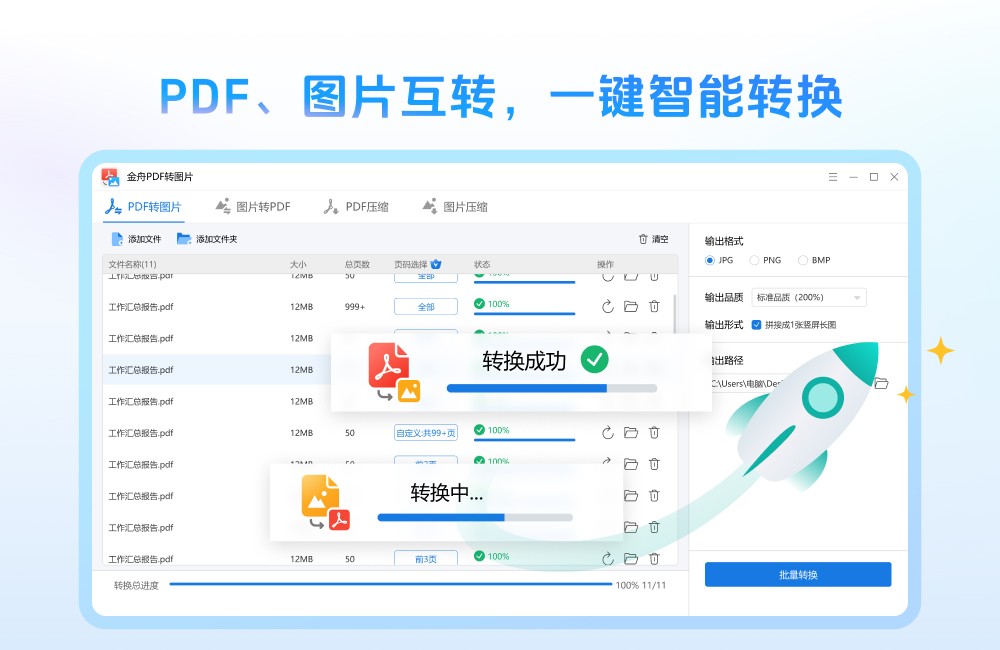Open the 前3页 page selector on the last row
The height and width of the screenshot is (650, 1000).
[x=424, y=558]
